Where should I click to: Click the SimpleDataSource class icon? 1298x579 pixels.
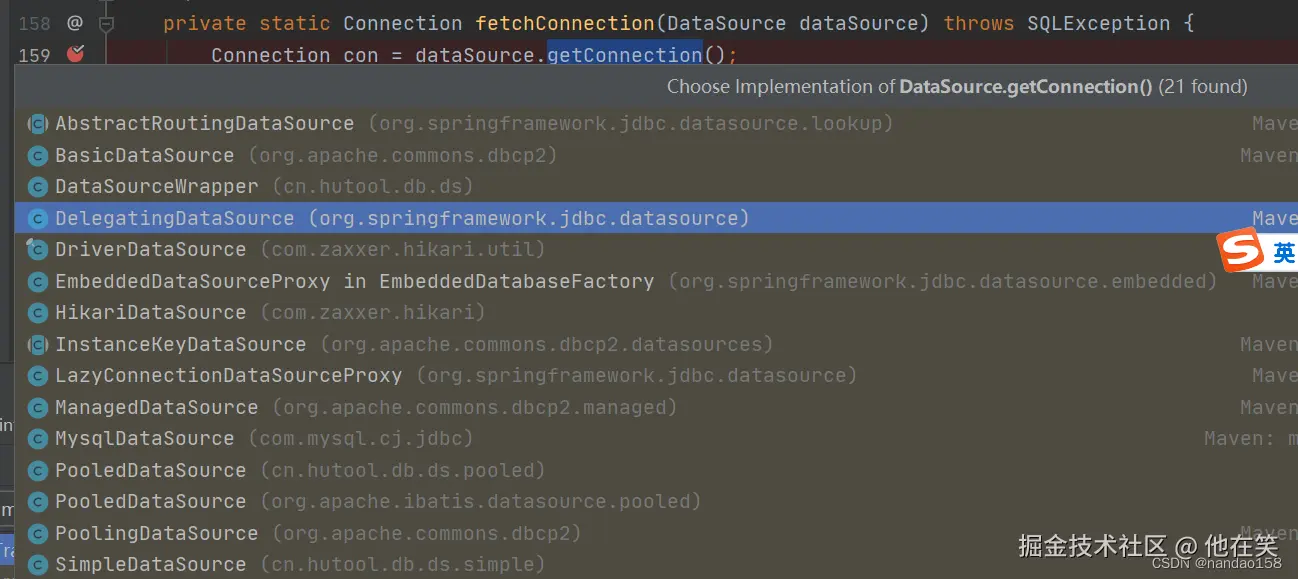[38, 564]
